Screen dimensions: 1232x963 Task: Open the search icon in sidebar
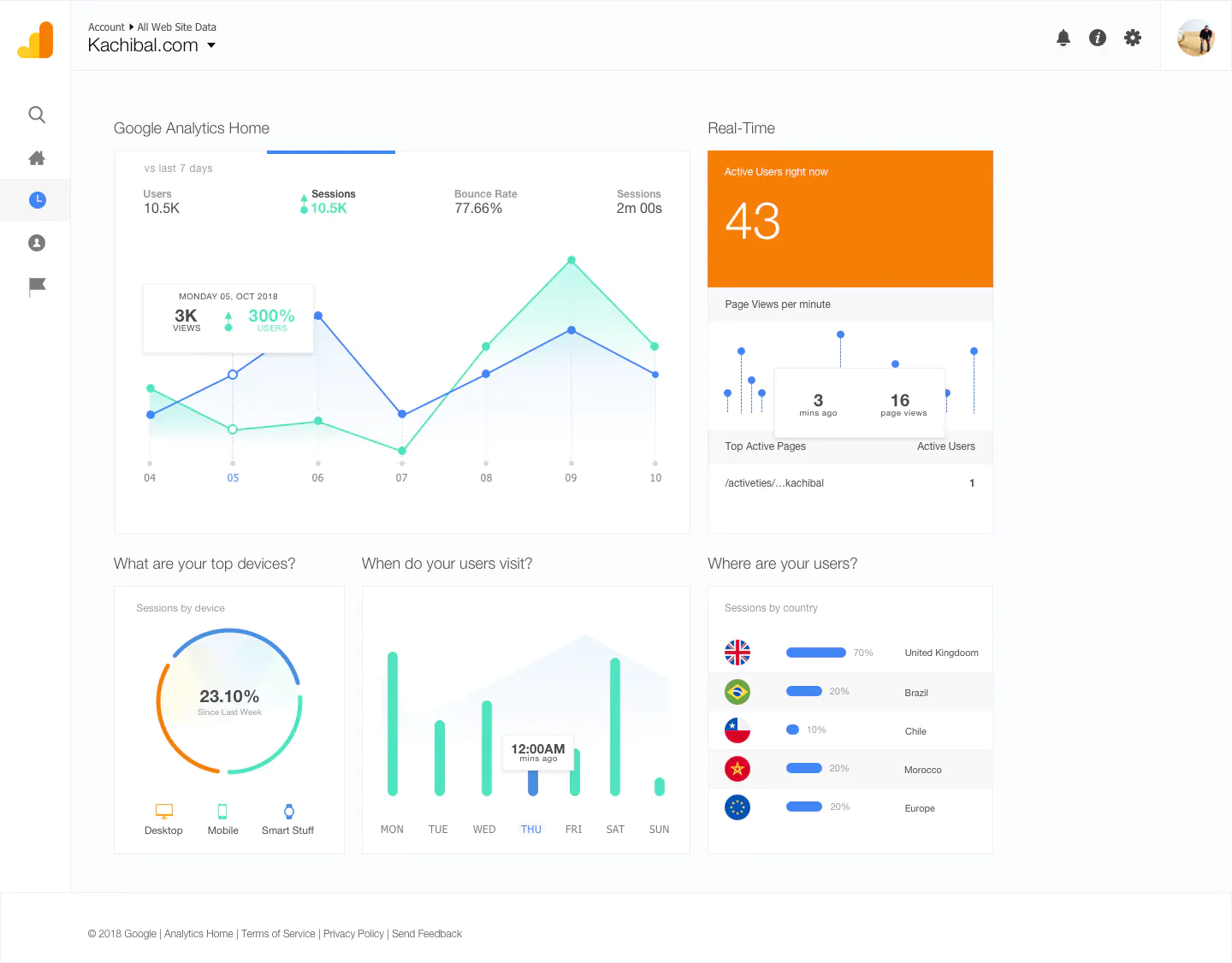point(37,115)
